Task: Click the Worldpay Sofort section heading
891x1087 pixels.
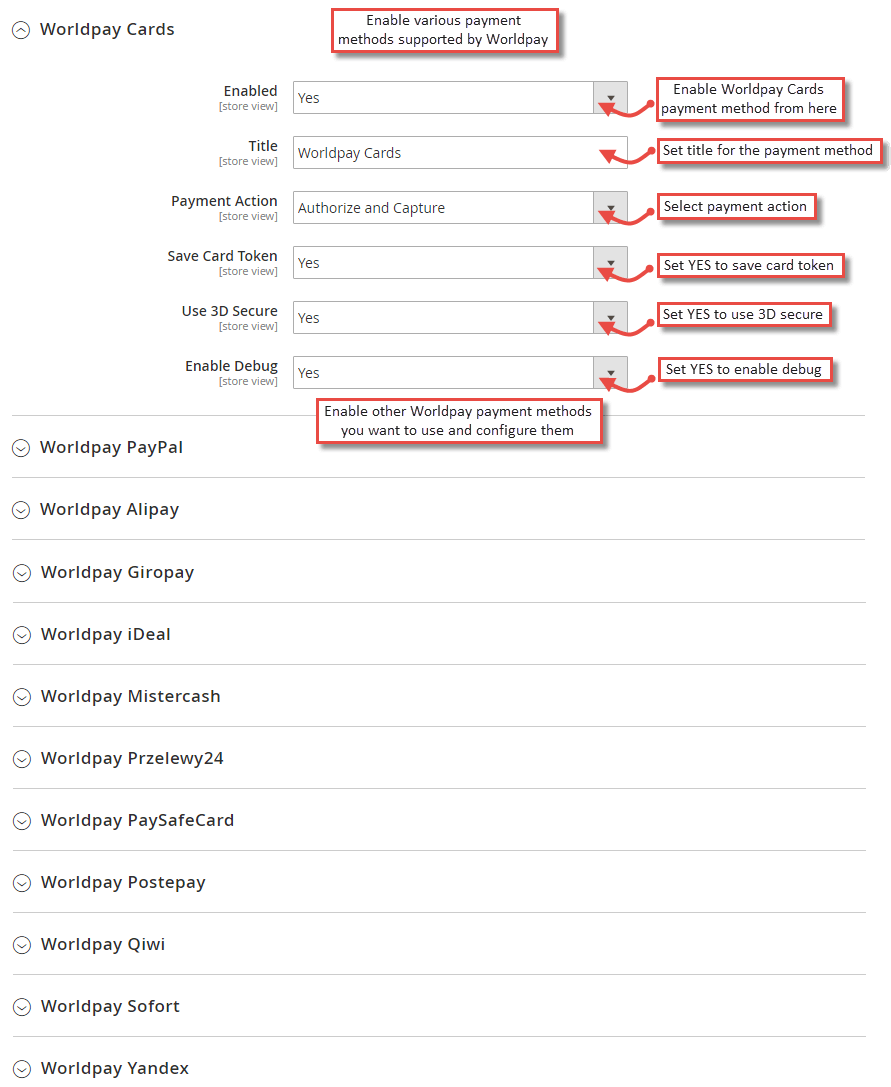Action: click(110, 1006)
